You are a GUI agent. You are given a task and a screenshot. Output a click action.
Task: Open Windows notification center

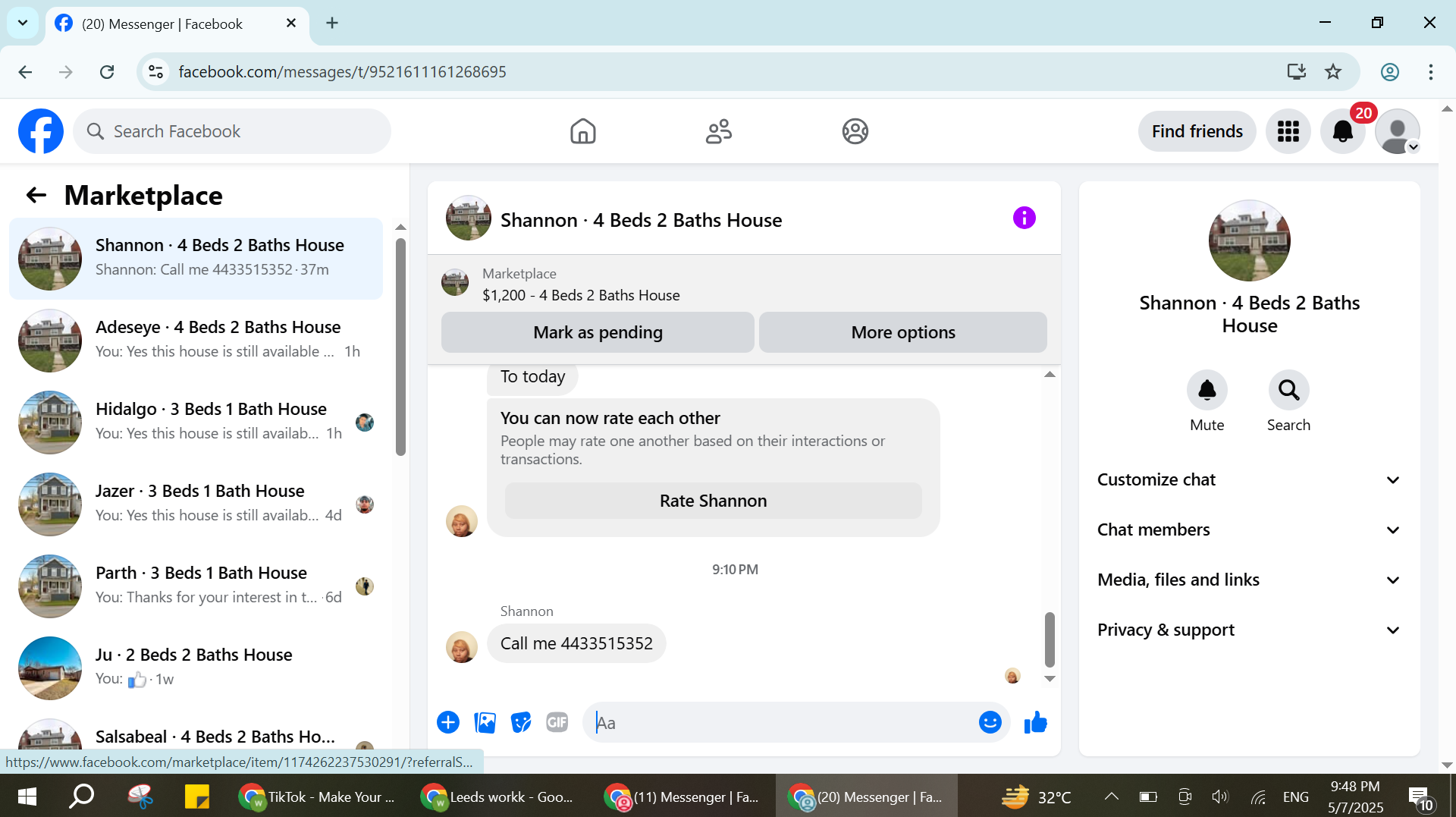[1420, 798]
